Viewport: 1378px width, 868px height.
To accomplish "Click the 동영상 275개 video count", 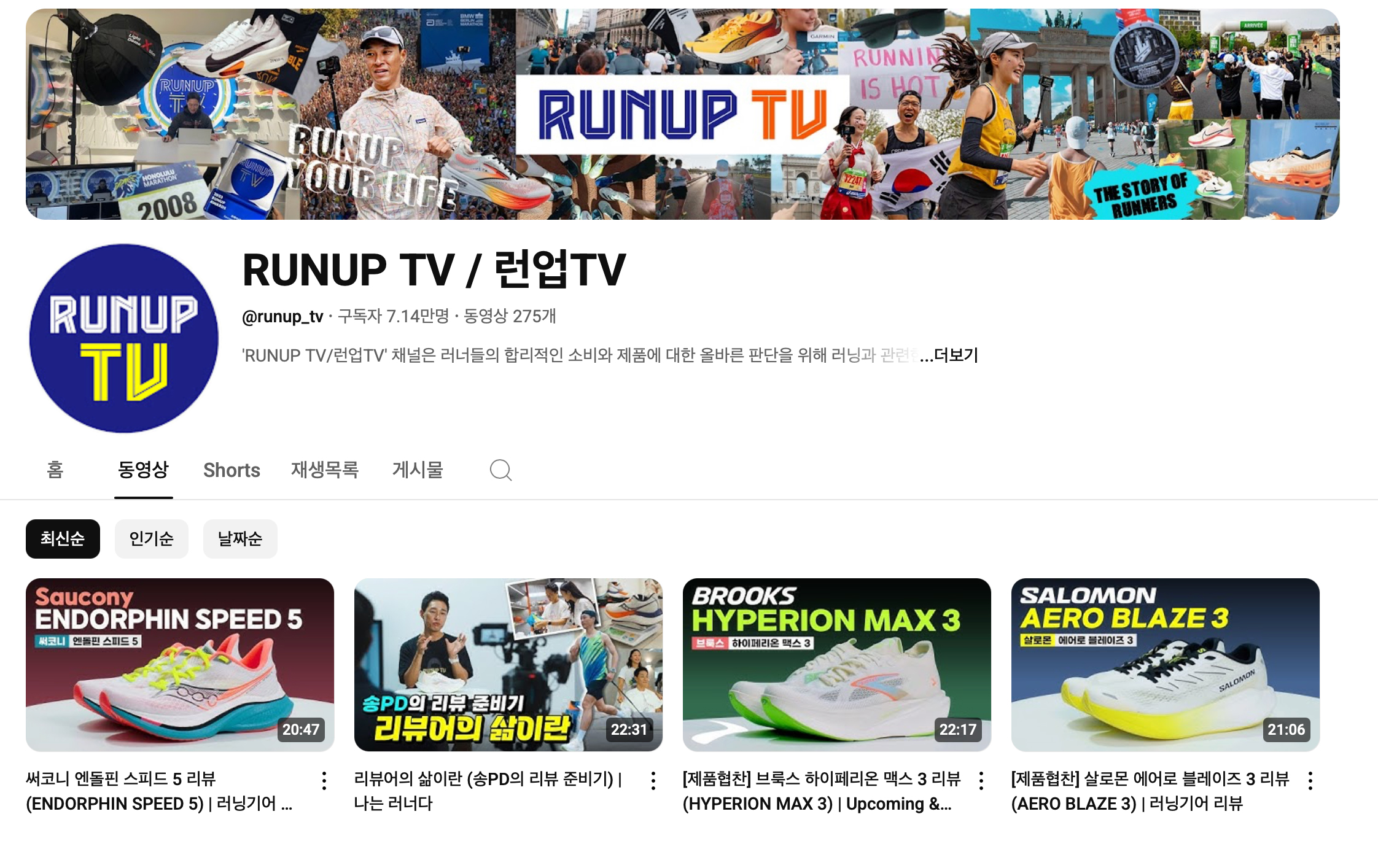I will pyautogui.click(x=510, y=316).
